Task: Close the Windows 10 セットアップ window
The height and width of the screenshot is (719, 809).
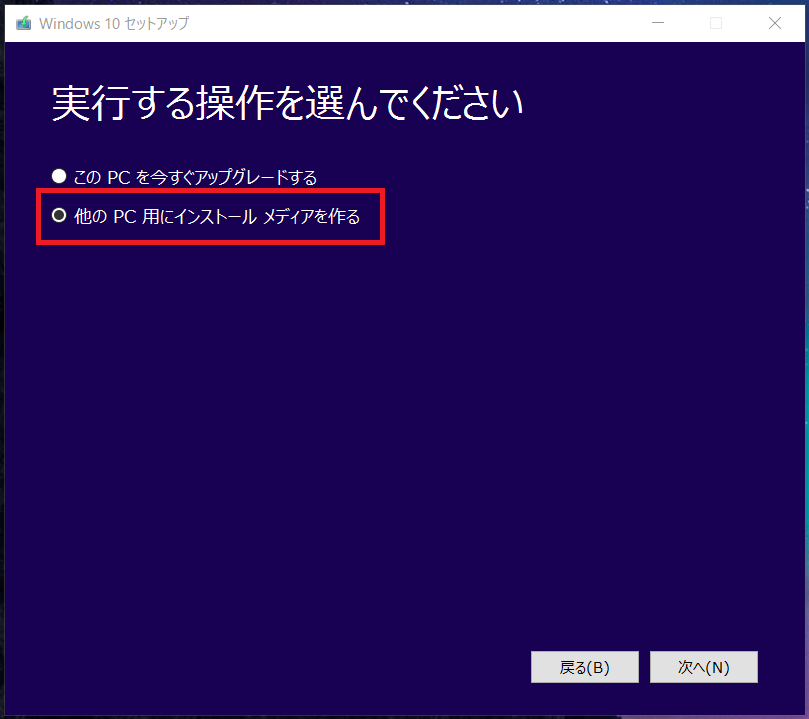Action: pos(774,23)
